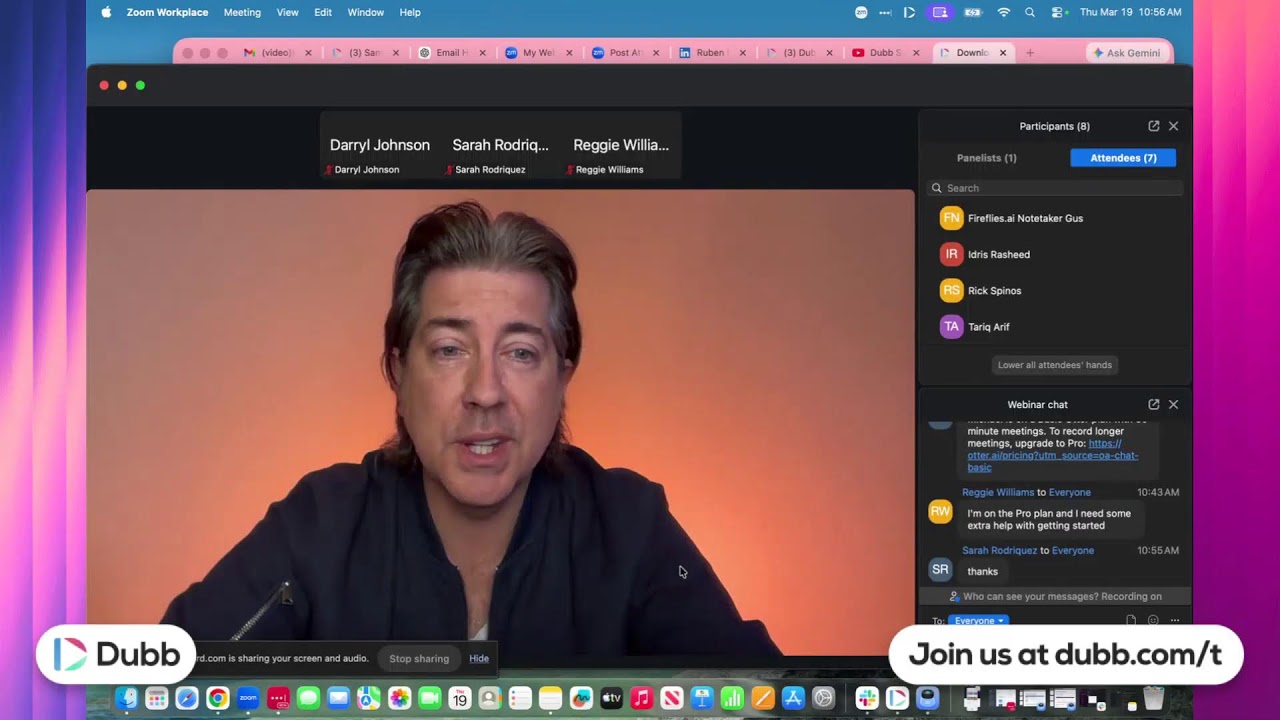Open Music from the Dock
This screenshot has height=720, width=1280.
pyautogui.click(x=641, y=698)
